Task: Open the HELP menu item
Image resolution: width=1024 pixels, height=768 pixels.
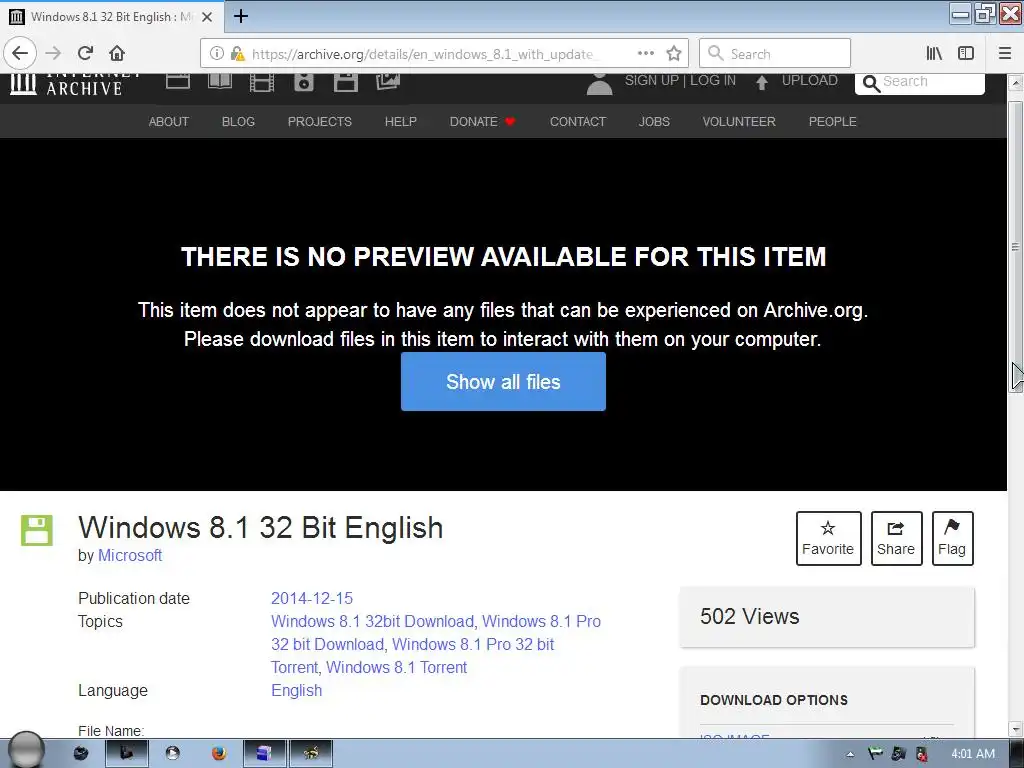Action: coord(400,121)
